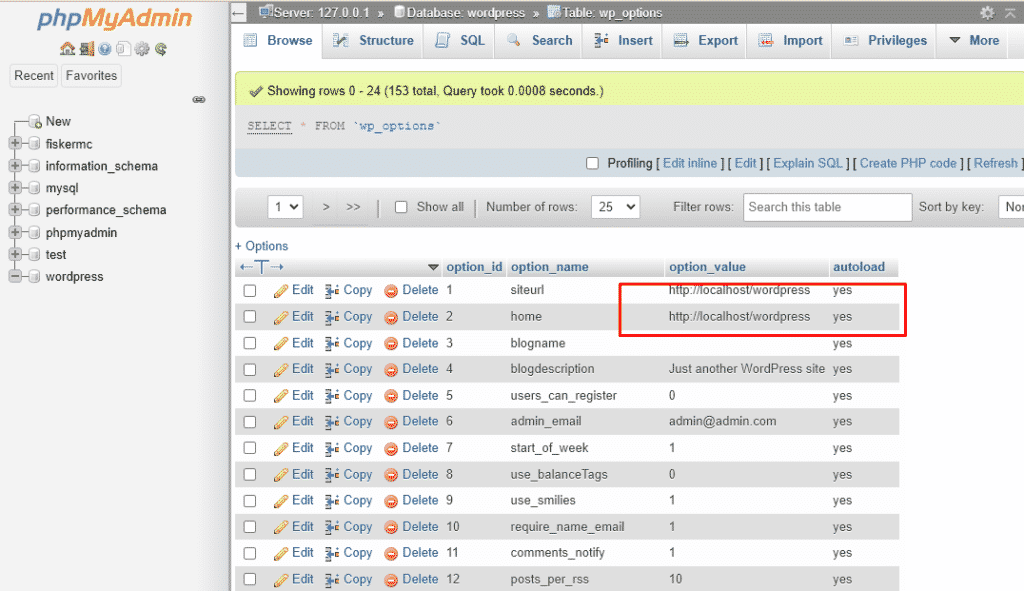Tick the Show all checkbox

pyautogui.click(x=401, y=207)
